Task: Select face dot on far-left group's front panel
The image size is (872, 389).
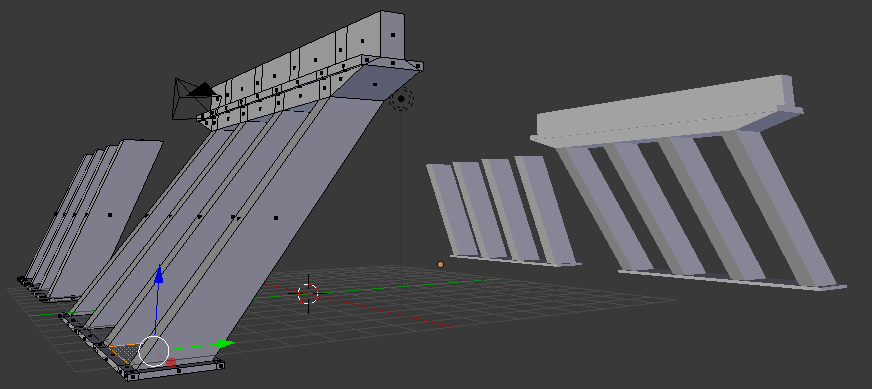Action: pos(110,215)
